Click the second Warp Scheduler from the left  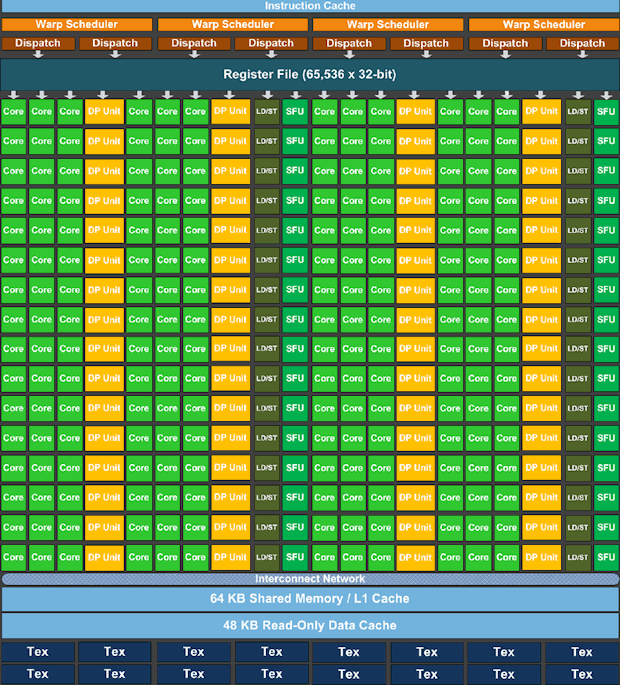(233, 24)
